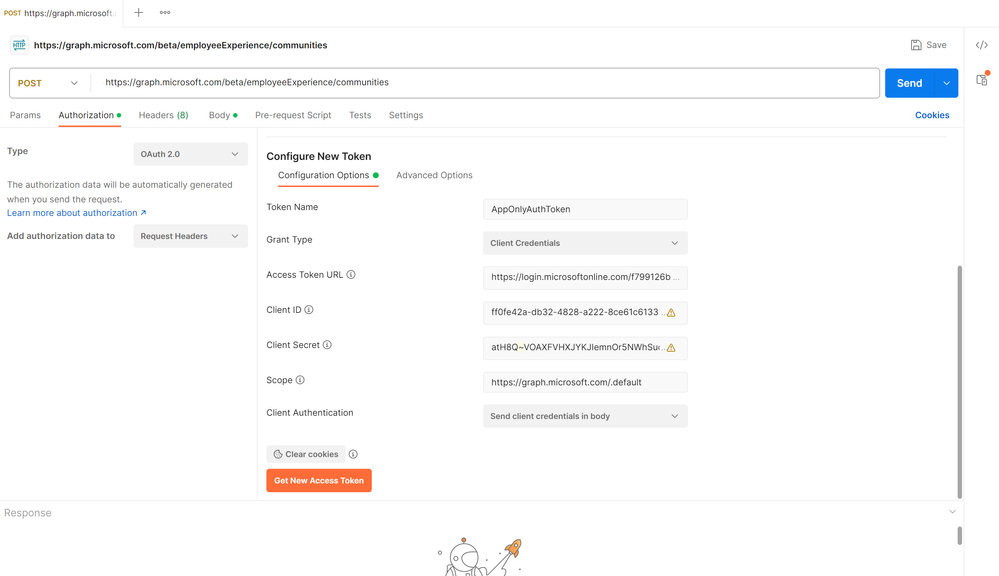Open the Request Headers dropdown
The image size is (999, 576).
tap(190, 236)
